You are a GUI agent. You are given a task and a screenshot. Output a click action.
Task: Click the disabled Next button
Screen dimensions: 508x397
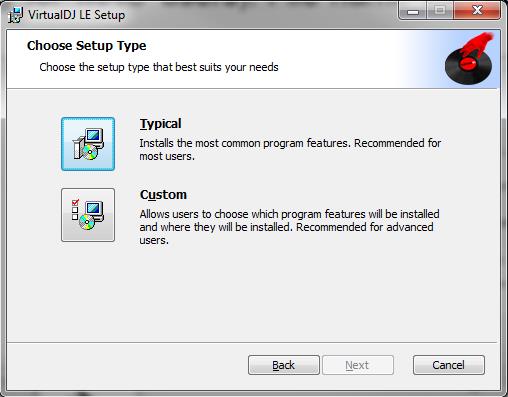pos(358,365)
